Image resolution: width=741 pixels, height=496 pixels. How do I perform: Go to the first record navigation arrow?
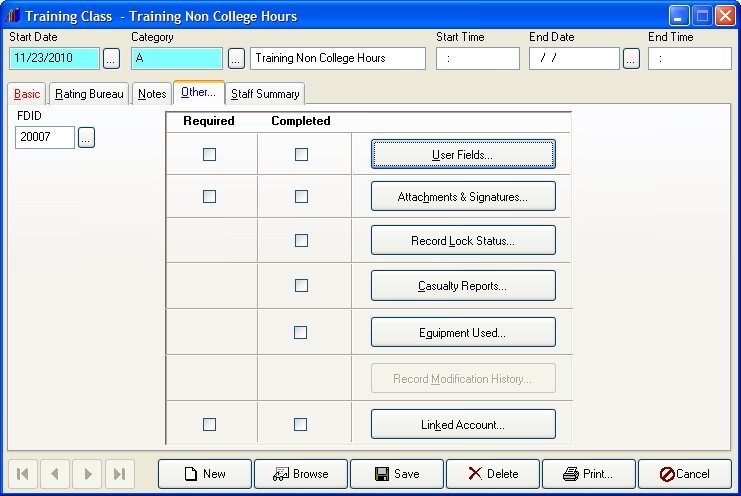(23, 474)
